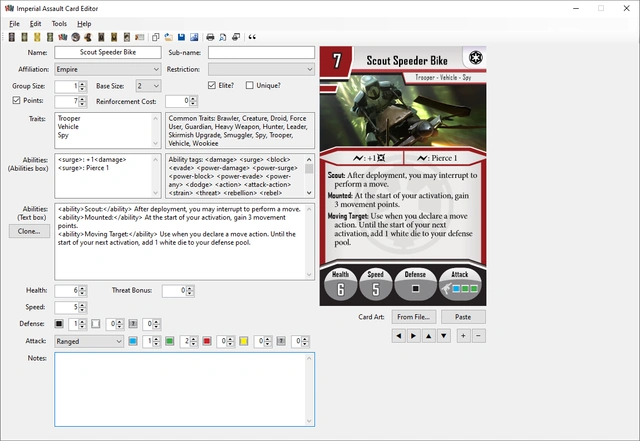Image resolution: width=640 pixels, height=441 pixels.
Task: Click the blue attack die swatch
Action: pos(132,341)
